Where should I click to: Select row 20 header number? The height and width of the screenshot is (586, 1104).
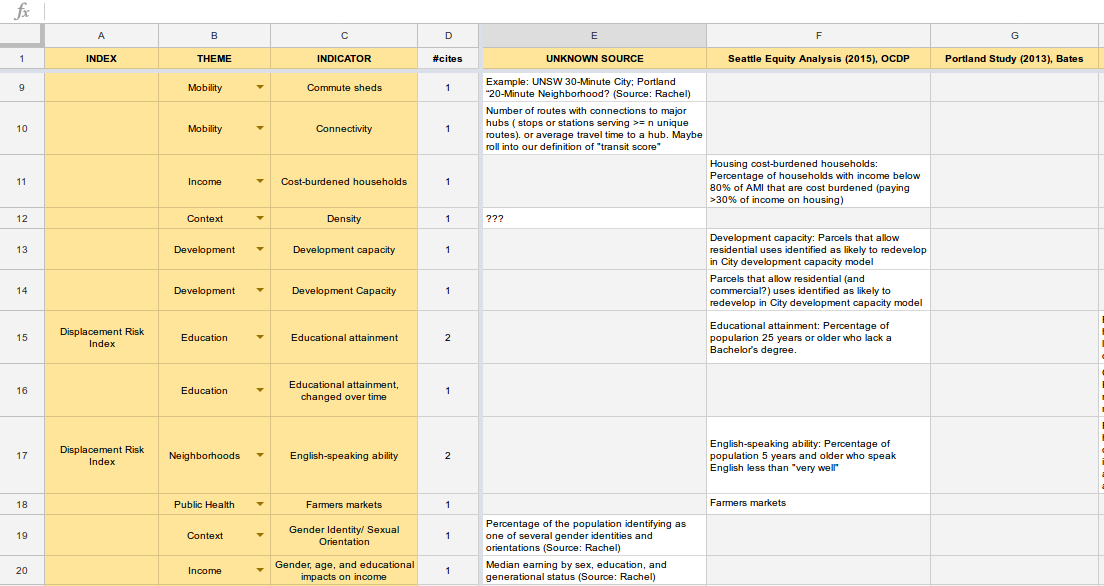(22, 571)
